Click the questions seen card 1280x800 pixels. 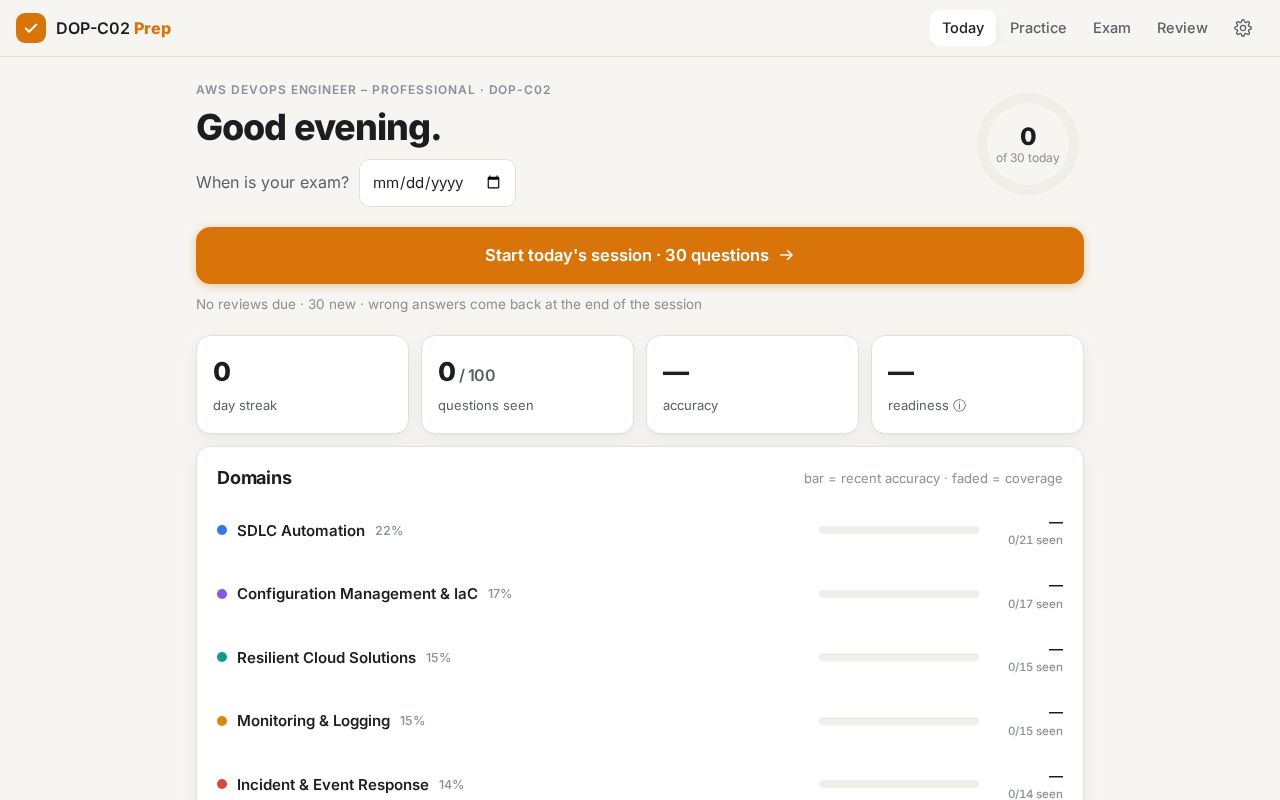pyautogui.click(x=527, y=385)
